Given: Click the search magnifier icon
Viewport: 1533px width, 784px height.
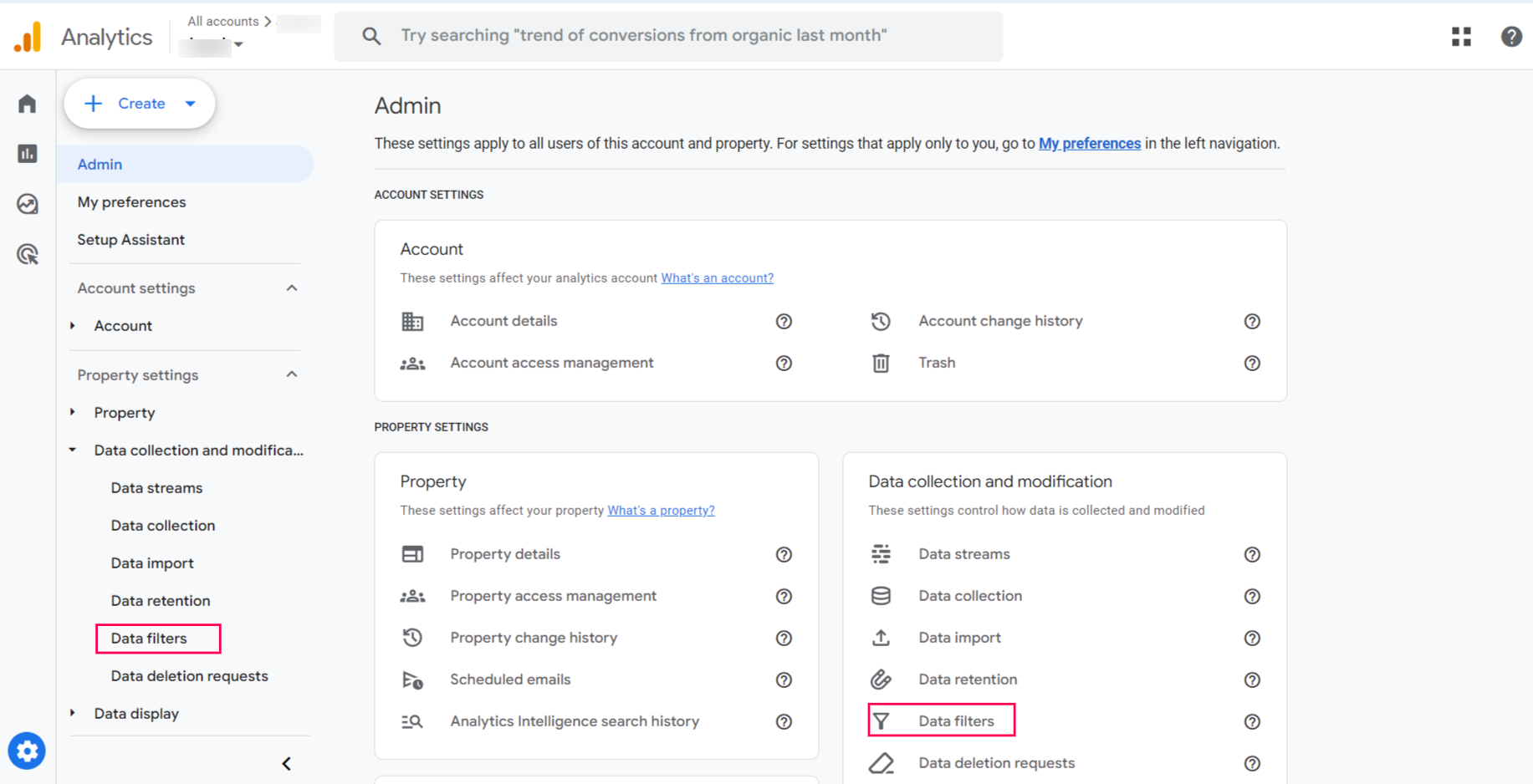Looking at the screenshot, I should (371, 36).
